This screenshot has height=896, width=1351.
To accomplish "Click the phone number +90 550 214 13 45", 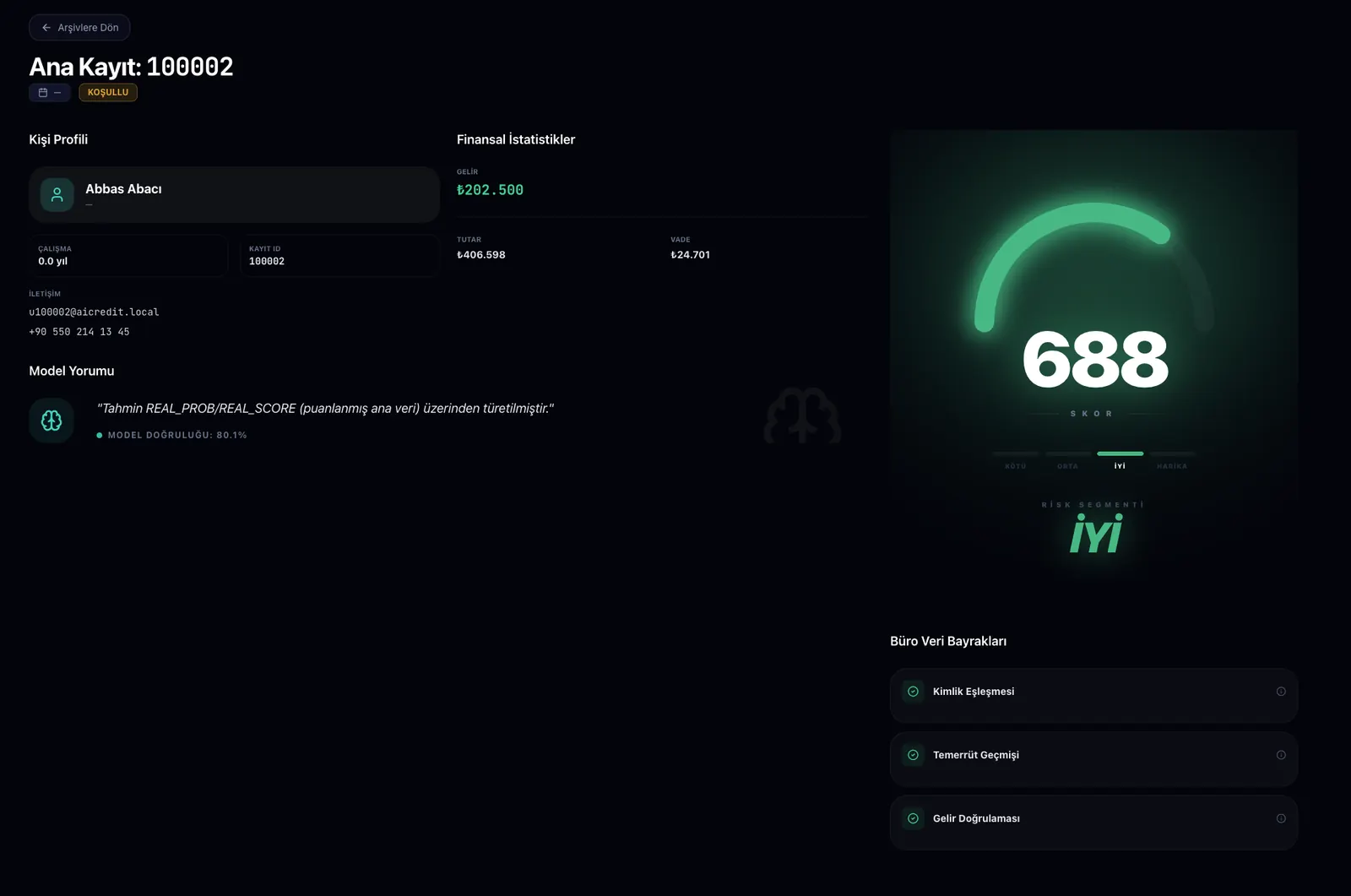I will click(79, 332).
